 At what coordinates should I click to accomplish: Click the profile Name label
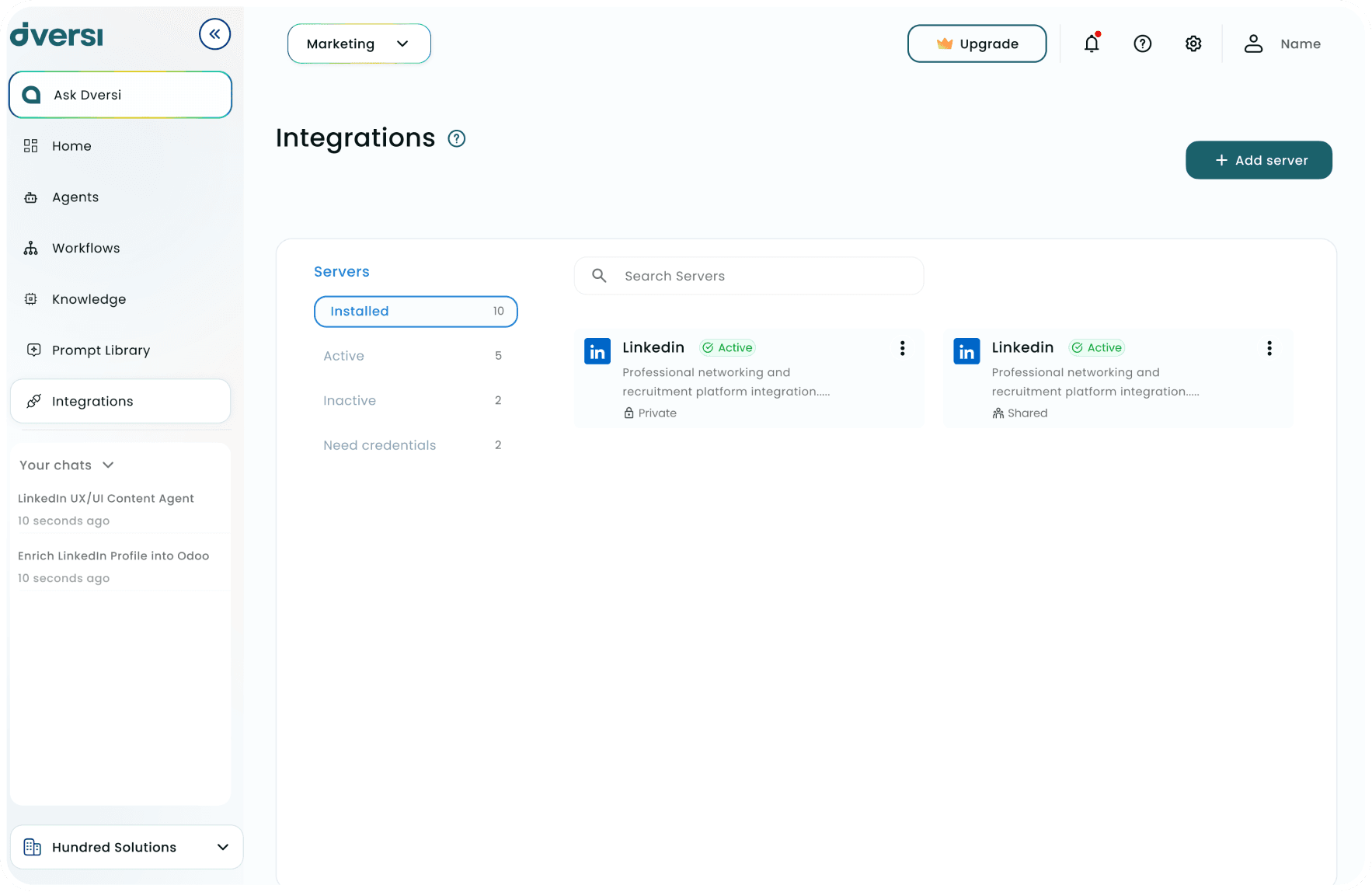tap(1301, 44)
